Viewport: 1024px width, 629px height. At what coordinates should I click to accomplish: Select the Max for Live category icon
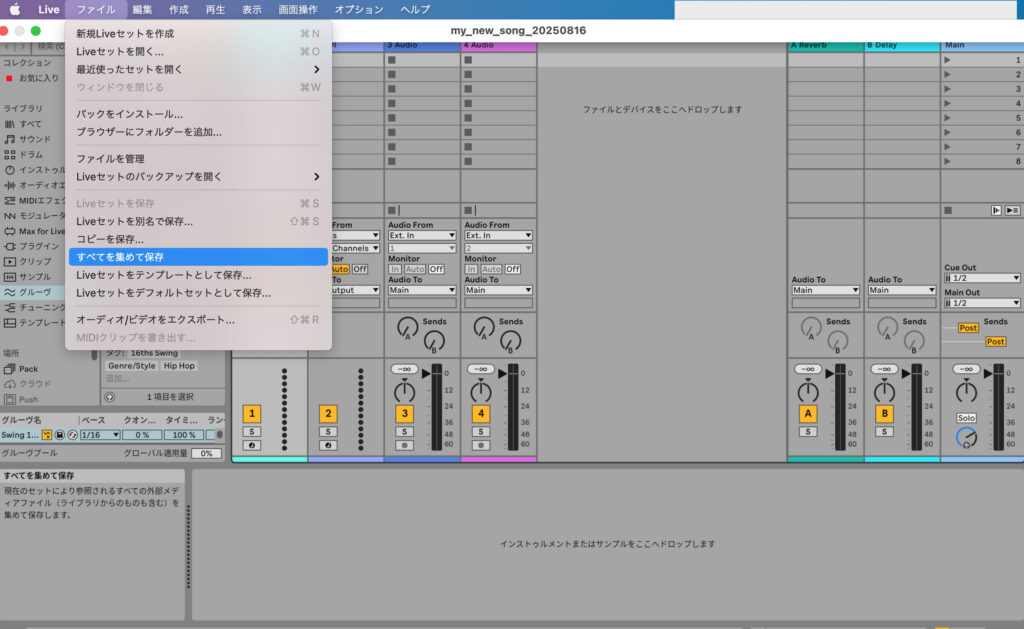pos(9,231)
